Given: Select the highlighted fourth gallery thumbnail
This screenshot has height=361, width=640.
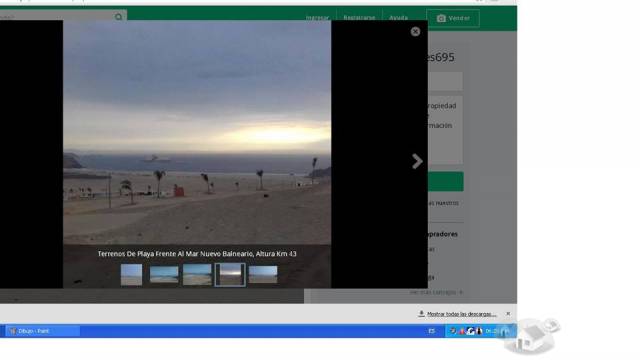Looking at the screenshot, I should (230, 274).
